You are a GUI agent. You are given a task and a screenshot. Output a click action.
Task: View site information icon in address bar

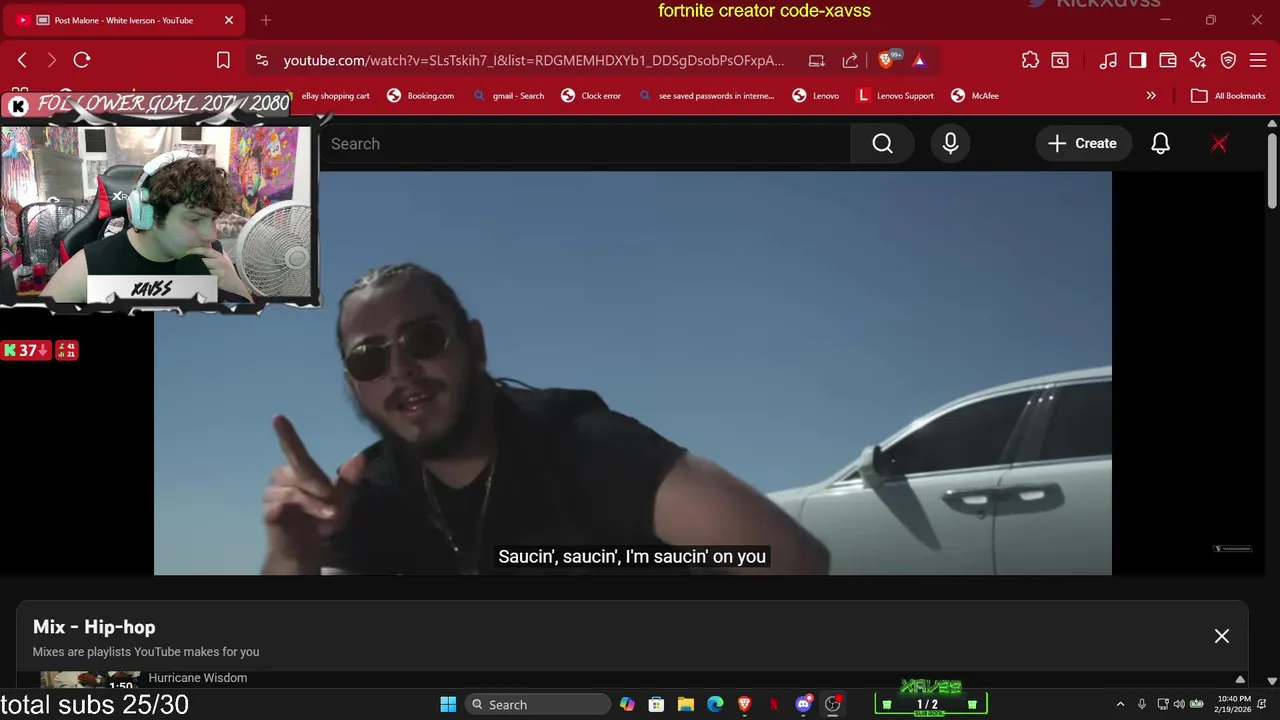[x=262, y=60]
